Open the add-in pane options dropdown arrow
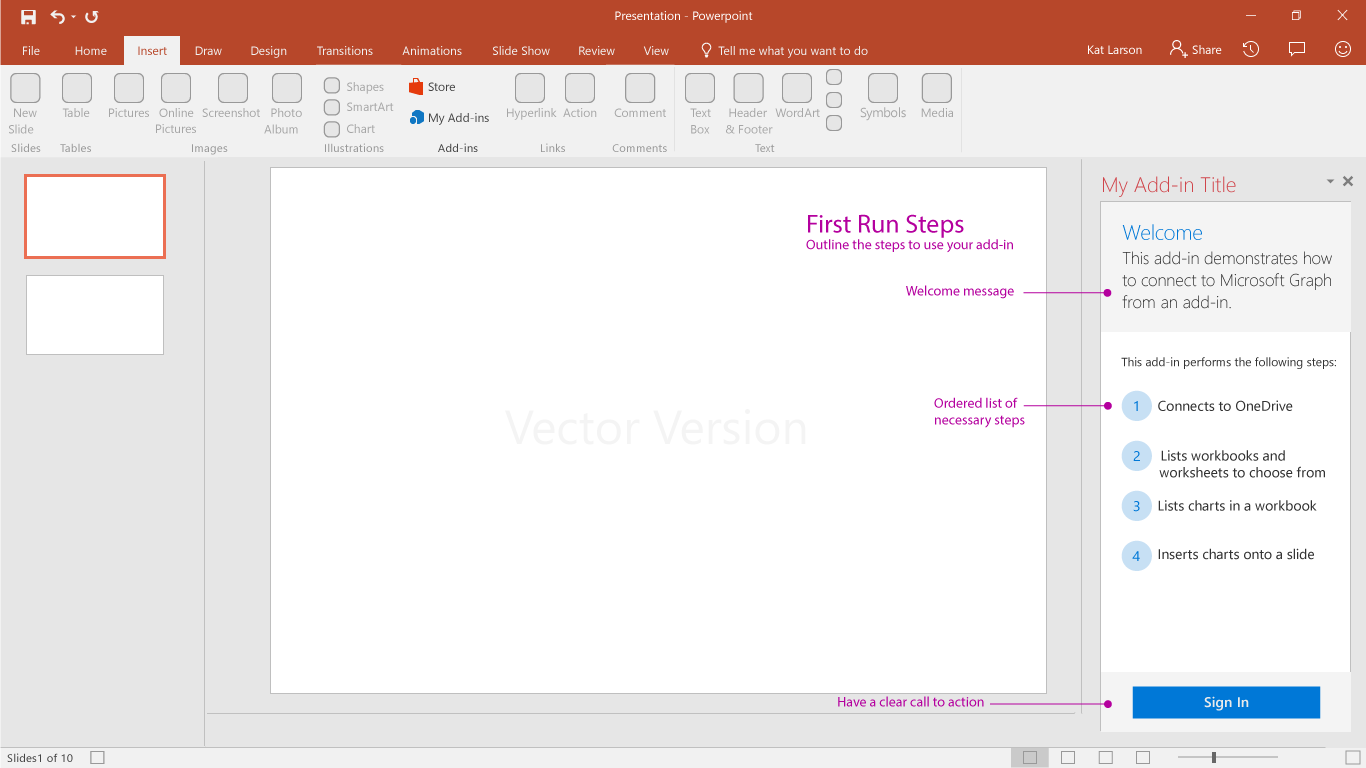The image size is (1366, 768). click(1330, 181)
